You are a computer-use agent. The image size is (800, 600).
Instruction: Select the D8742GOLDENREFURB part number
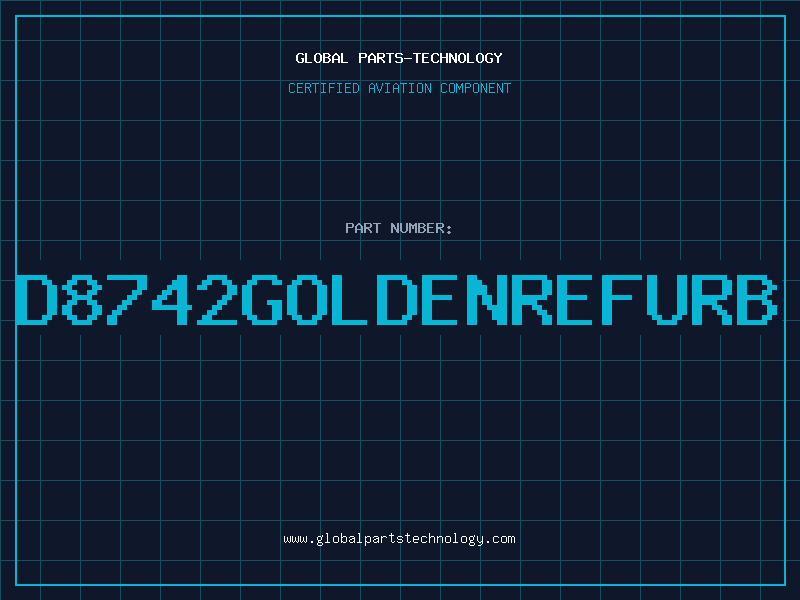coord(397,300)
